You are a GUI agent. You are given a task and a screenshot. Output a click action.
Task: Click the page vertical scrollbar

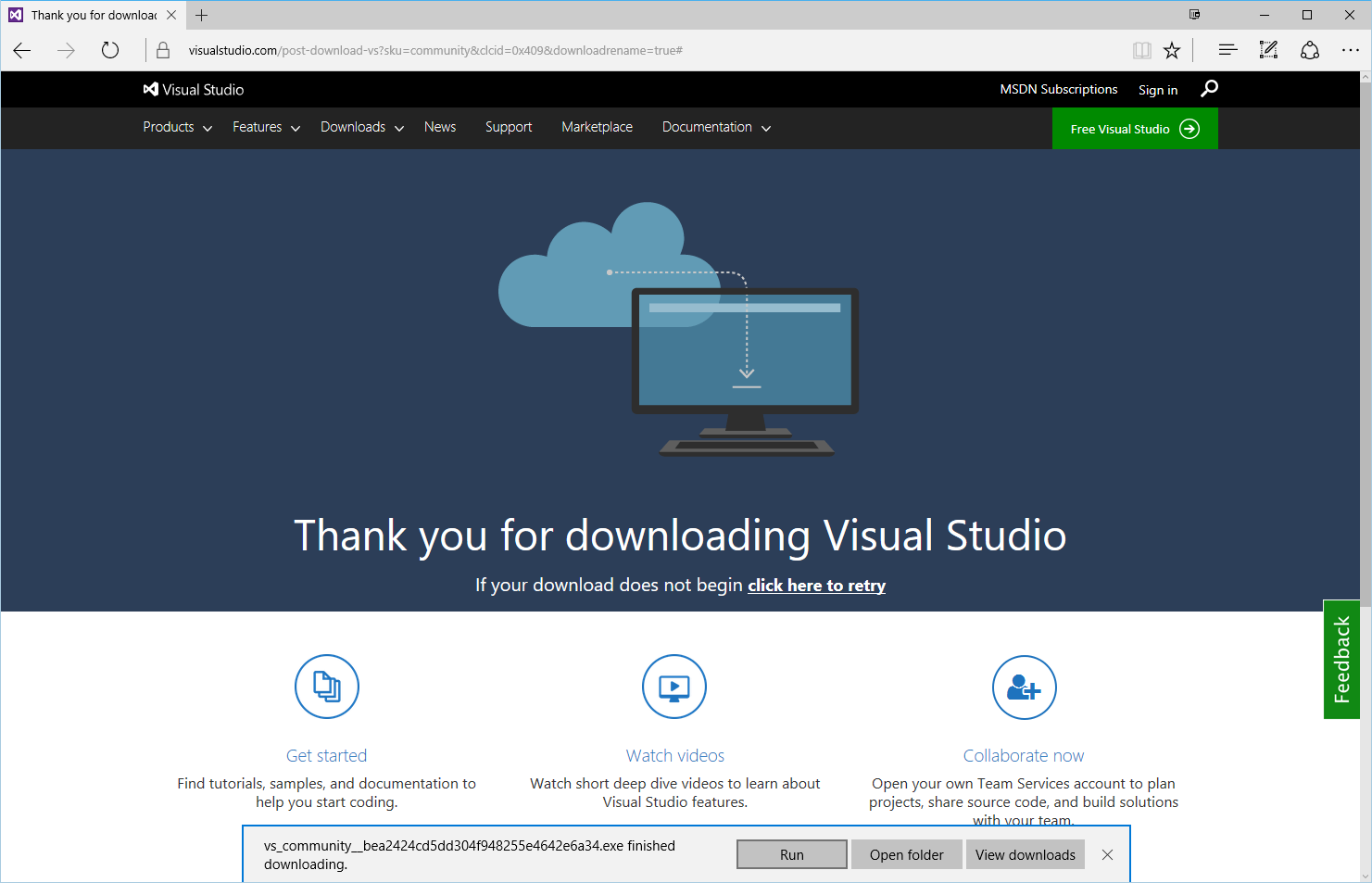(x=1366, y=345)
